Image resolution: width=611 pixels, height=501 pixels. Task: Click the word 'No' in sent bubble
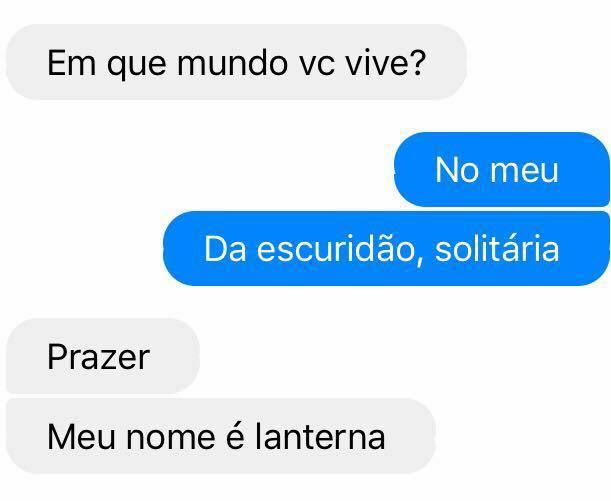[457, 169]
